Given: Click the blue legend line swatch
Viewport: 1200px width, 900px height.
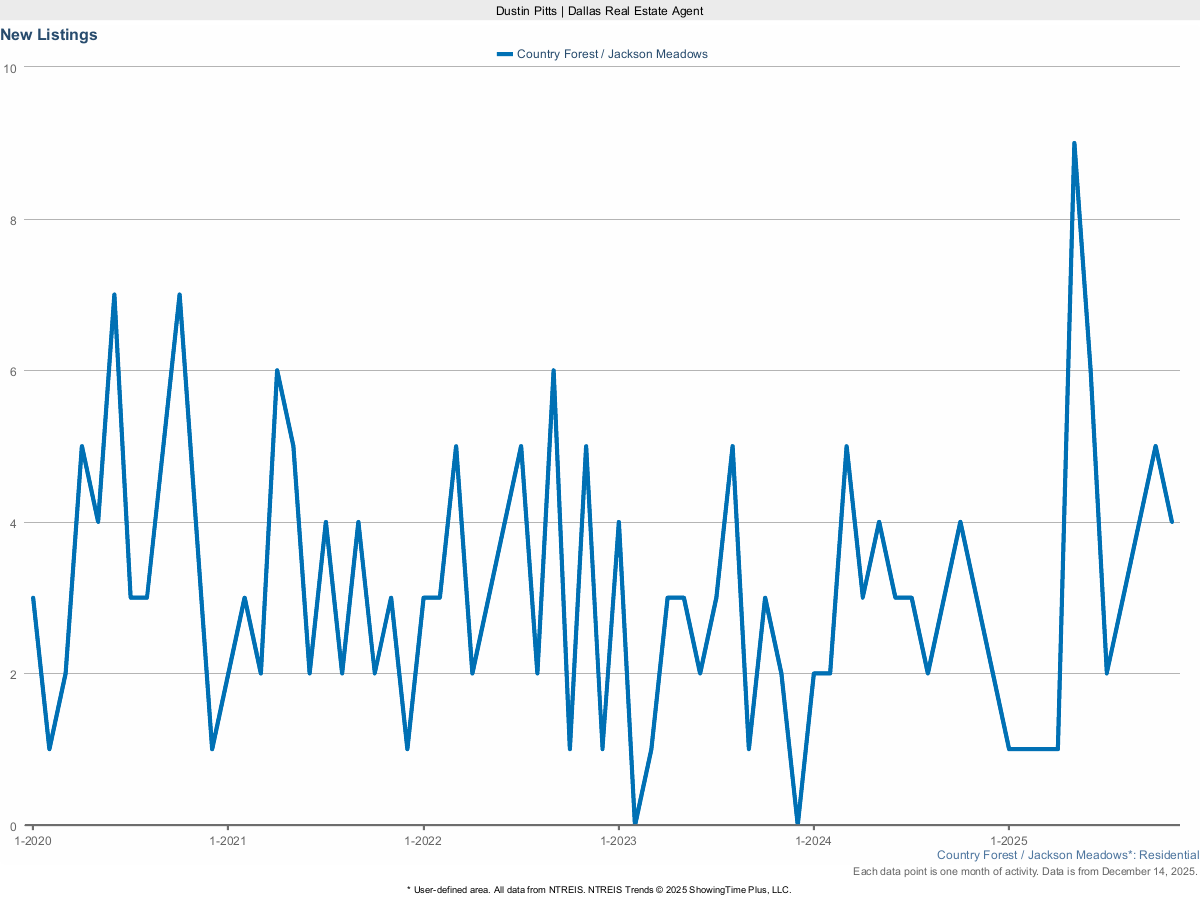Looking at the screenshot, I should [505, 54].
